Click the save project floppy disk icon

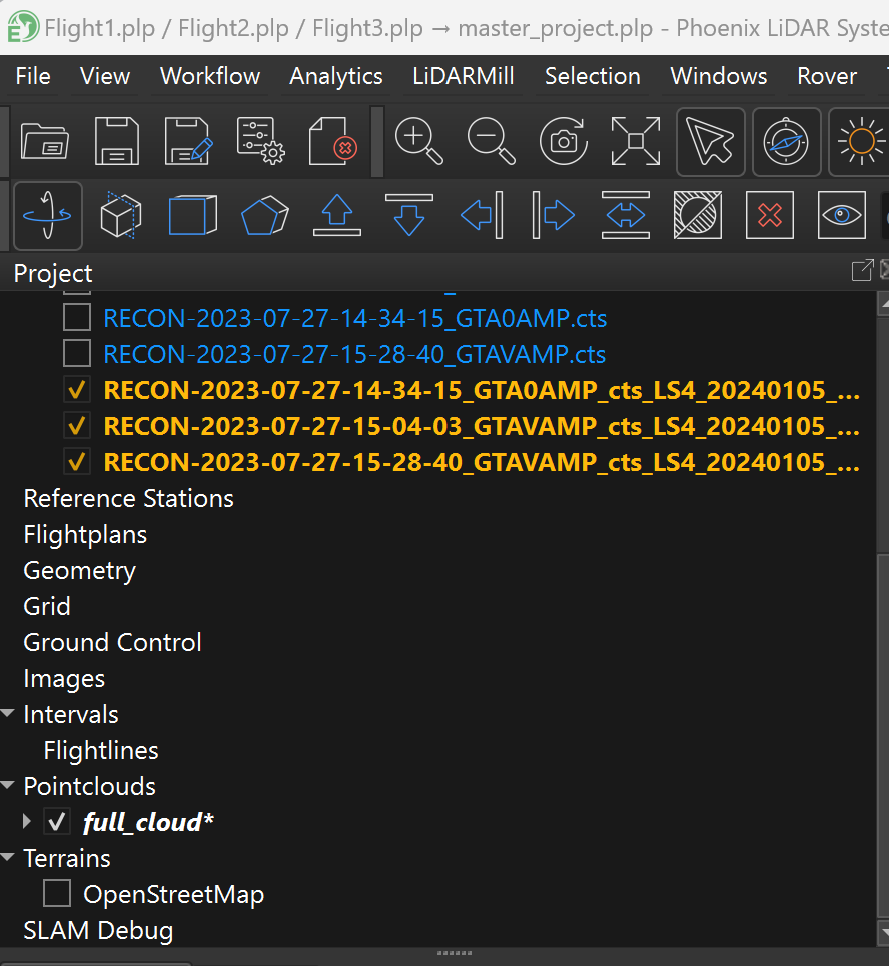coord(116,141)
